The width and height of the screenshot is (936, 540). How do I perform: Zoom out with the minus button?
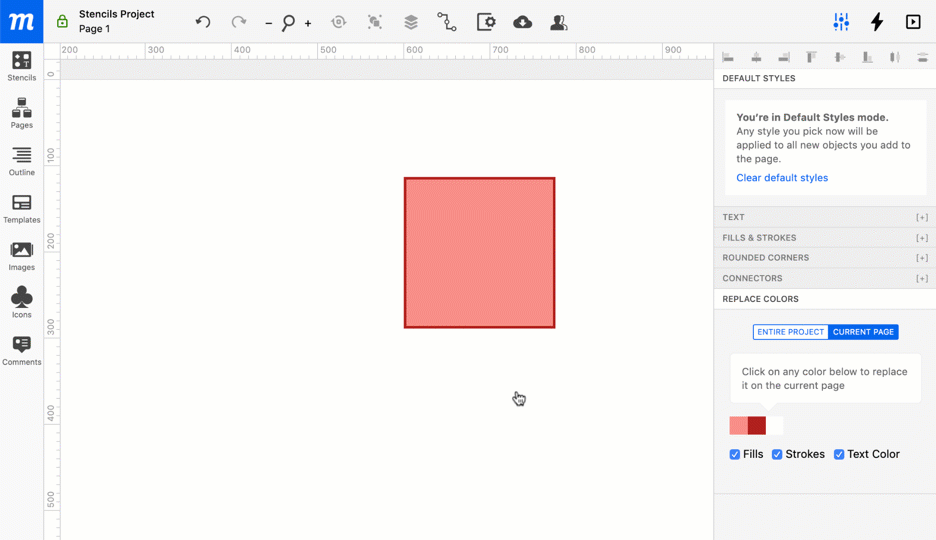click(x=269, y=23)
